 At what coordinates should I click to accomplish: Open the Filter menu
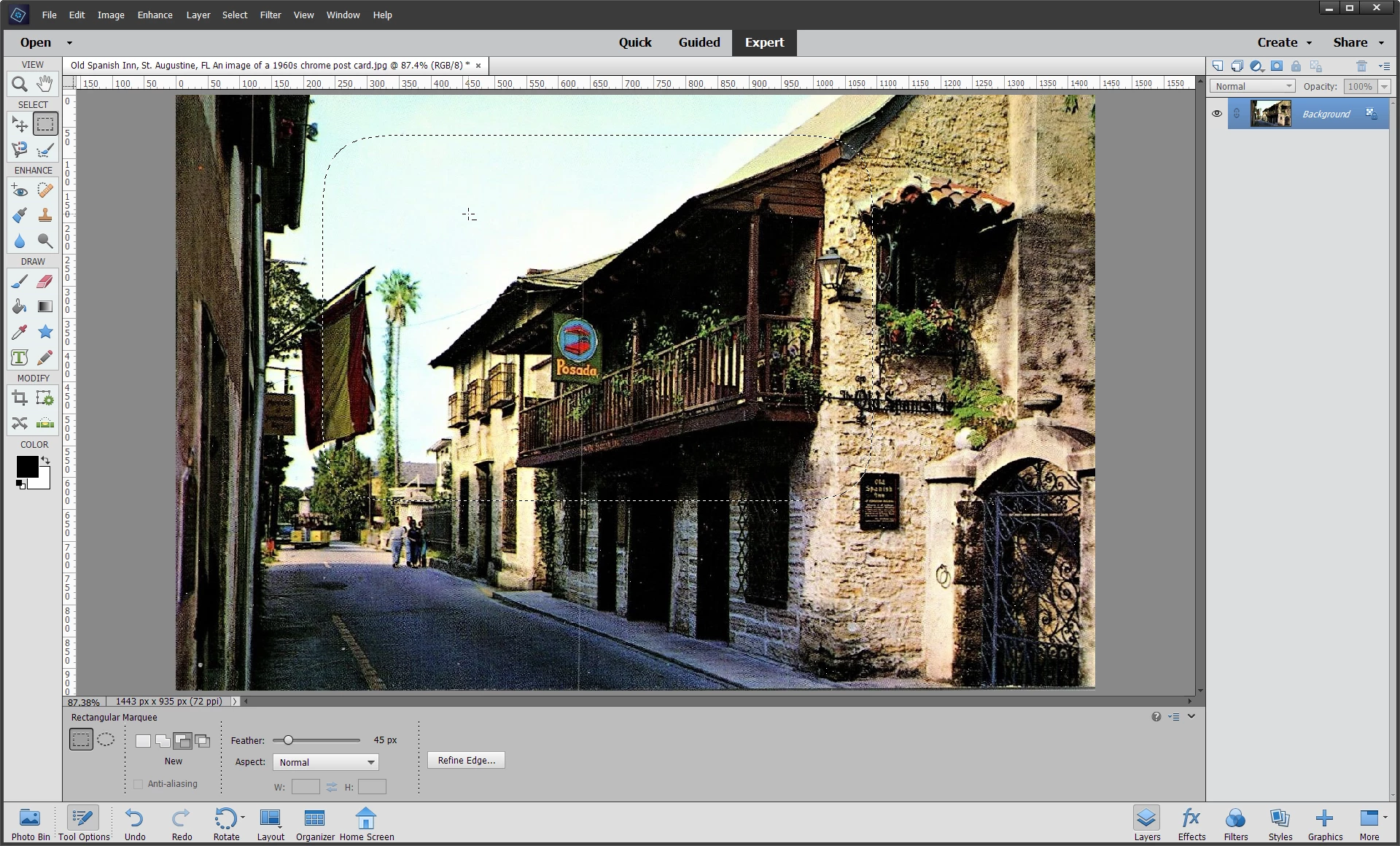tap(270, 15)
